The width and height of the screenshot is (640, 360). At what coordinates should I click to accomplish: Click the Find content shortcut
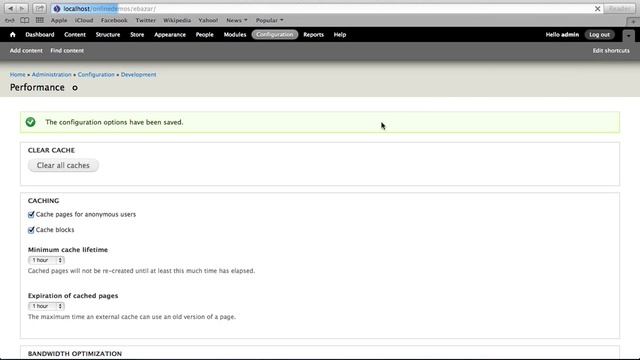click(67, 51)
